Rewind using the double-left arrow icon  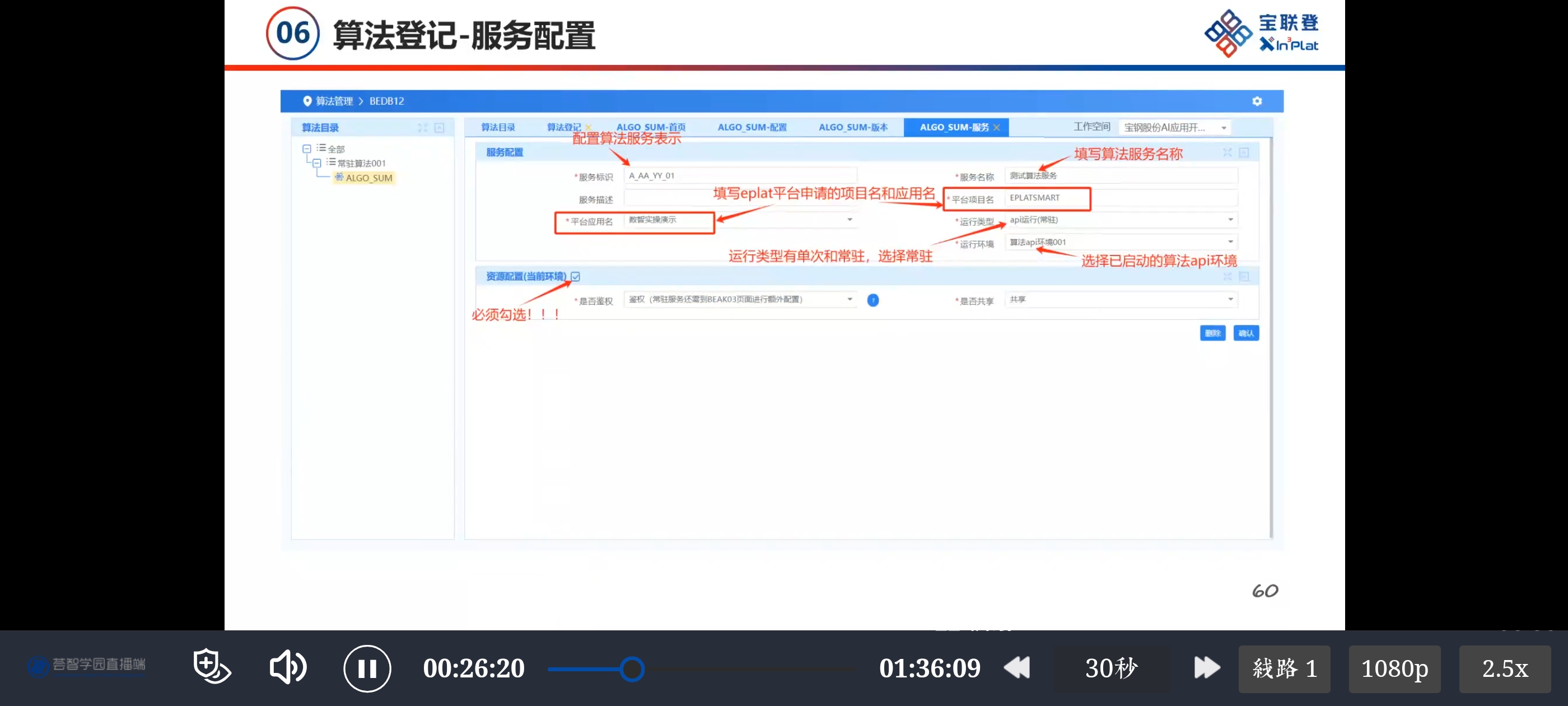click(1016, 668)
